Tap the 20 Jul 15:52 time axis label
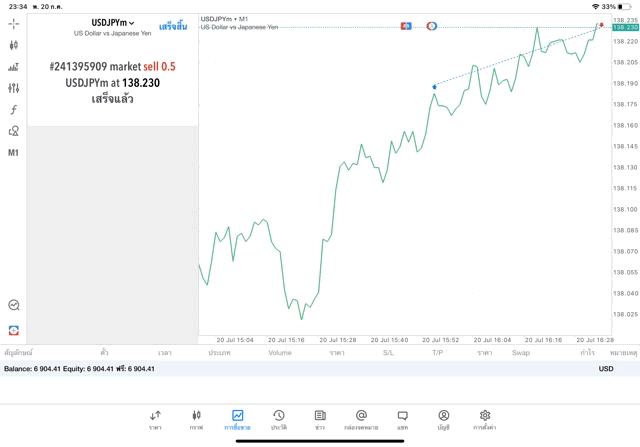Screen dimensions: 640x447 click(440, 340)
